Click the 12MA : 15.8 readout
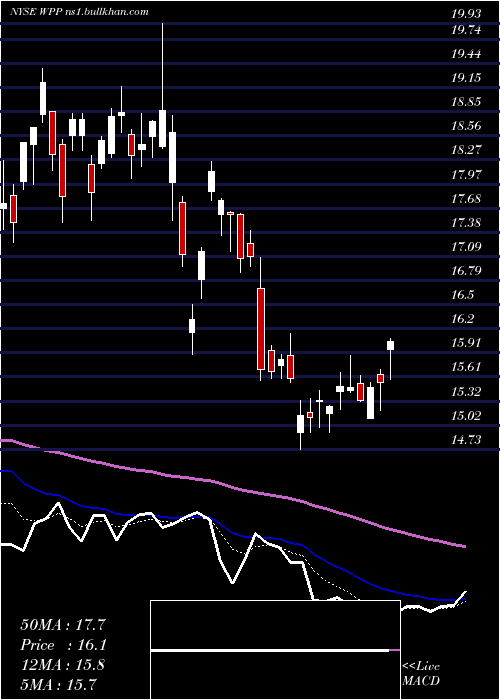500x700 pixels. (62, 665)
